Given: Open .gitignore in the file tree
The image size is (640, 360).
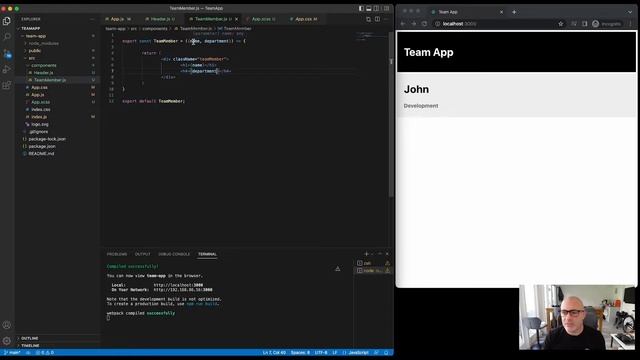Looking at the screenshot, I should pos(38,131).
